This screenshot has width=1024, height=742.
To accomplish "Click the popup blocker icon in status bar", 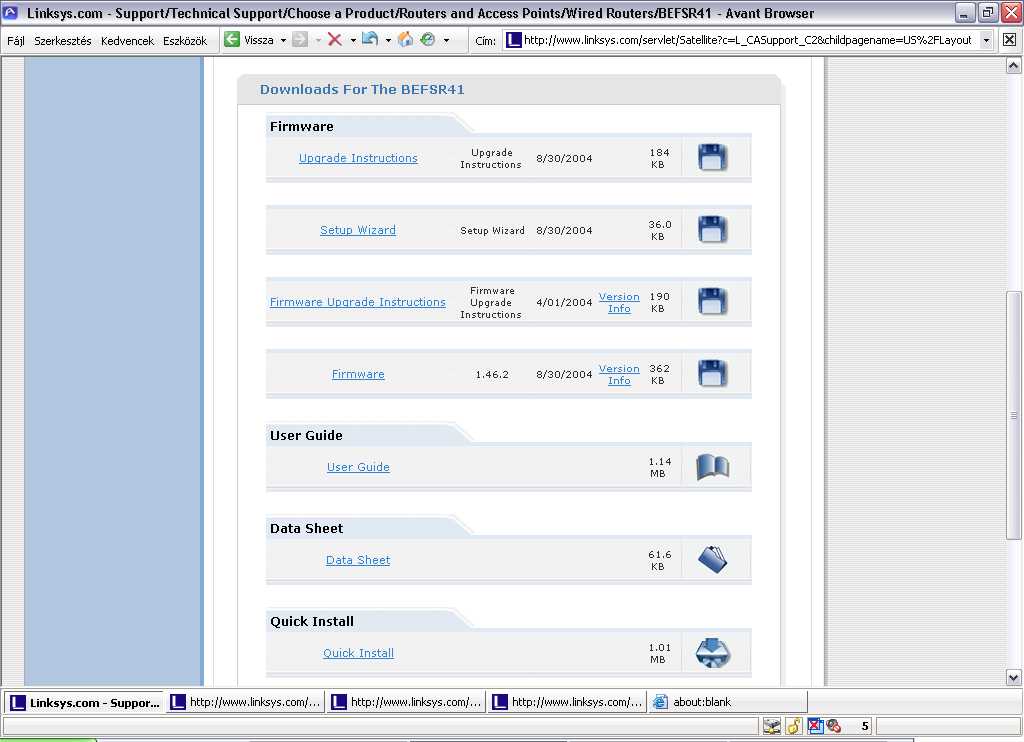I will 815,726.
